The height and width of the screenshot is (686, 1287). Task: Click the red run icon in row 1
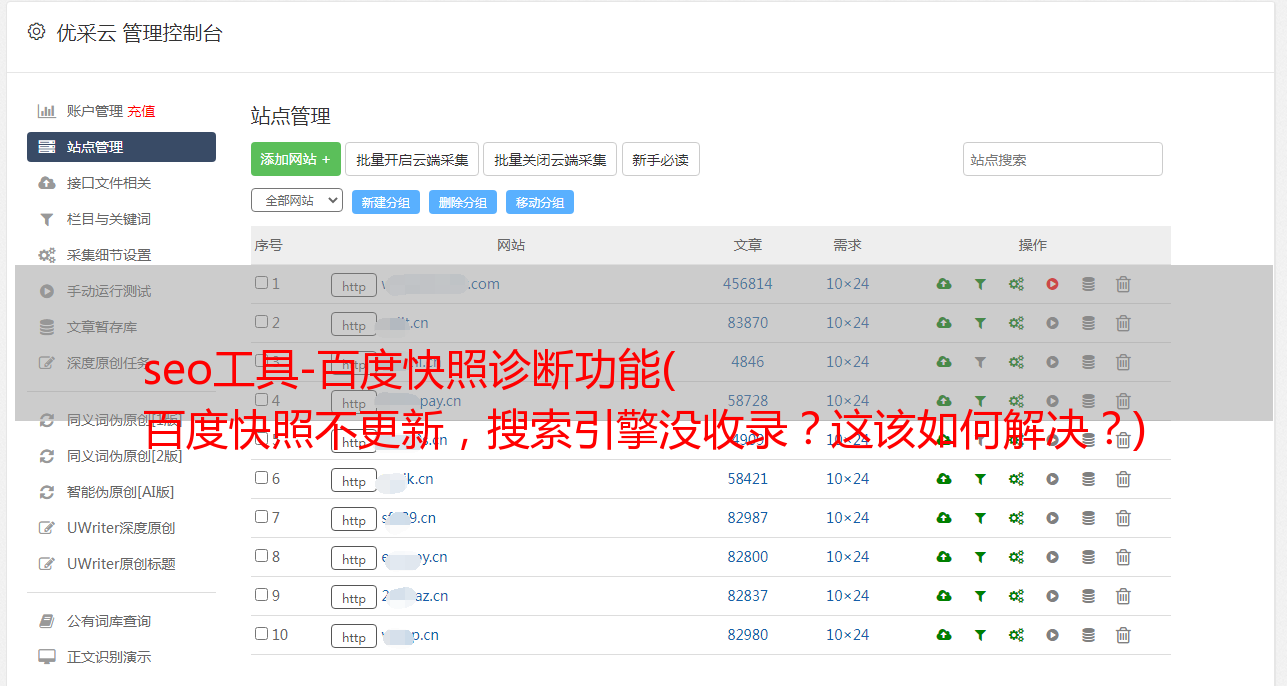pos(1052,284)
